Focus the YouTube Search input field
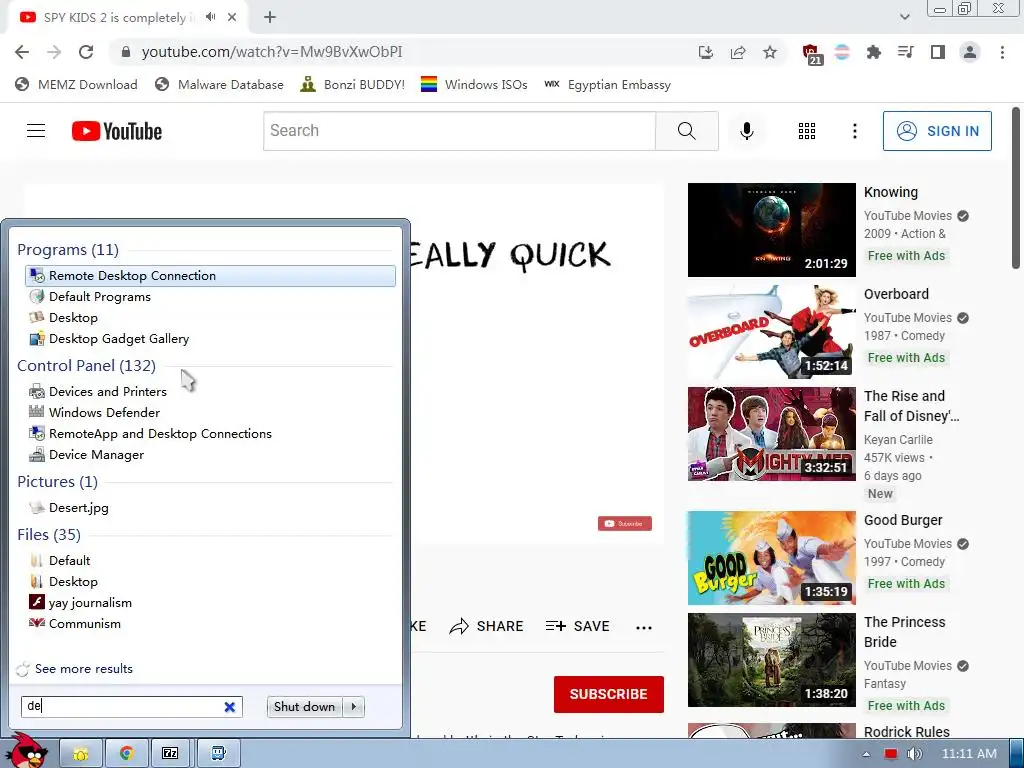The image size is (1024, 768). point(459,131)
